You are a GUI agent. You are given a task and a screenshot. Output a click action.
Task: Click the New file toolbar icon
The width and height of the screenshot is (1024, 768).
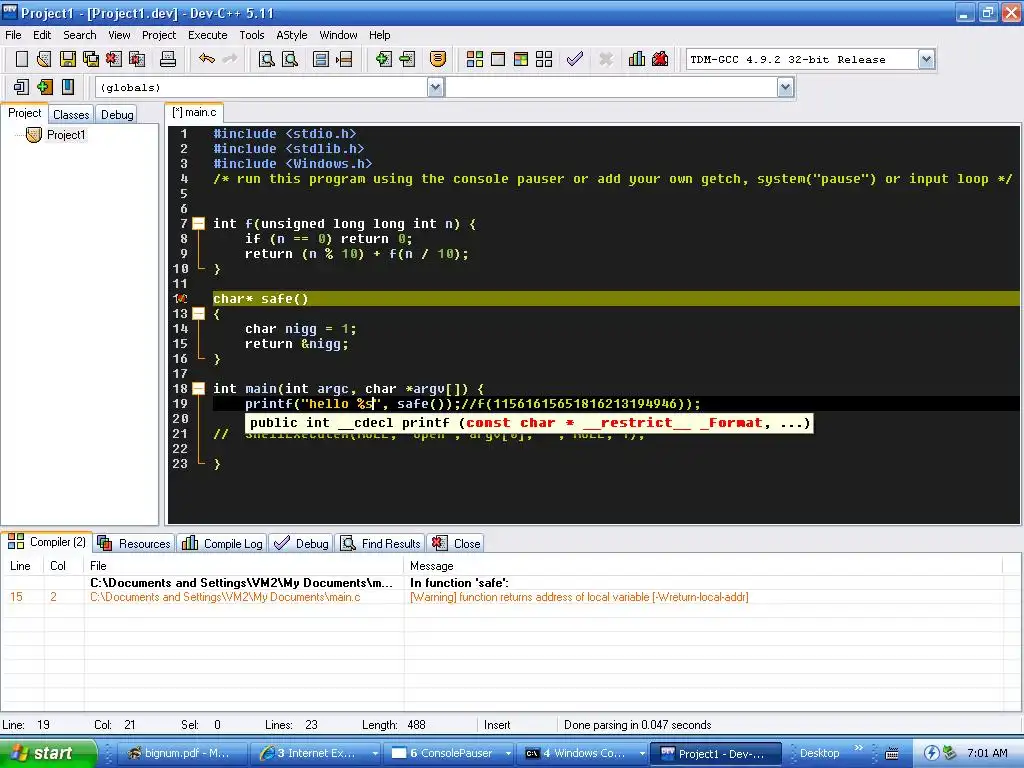click(22, 59)
